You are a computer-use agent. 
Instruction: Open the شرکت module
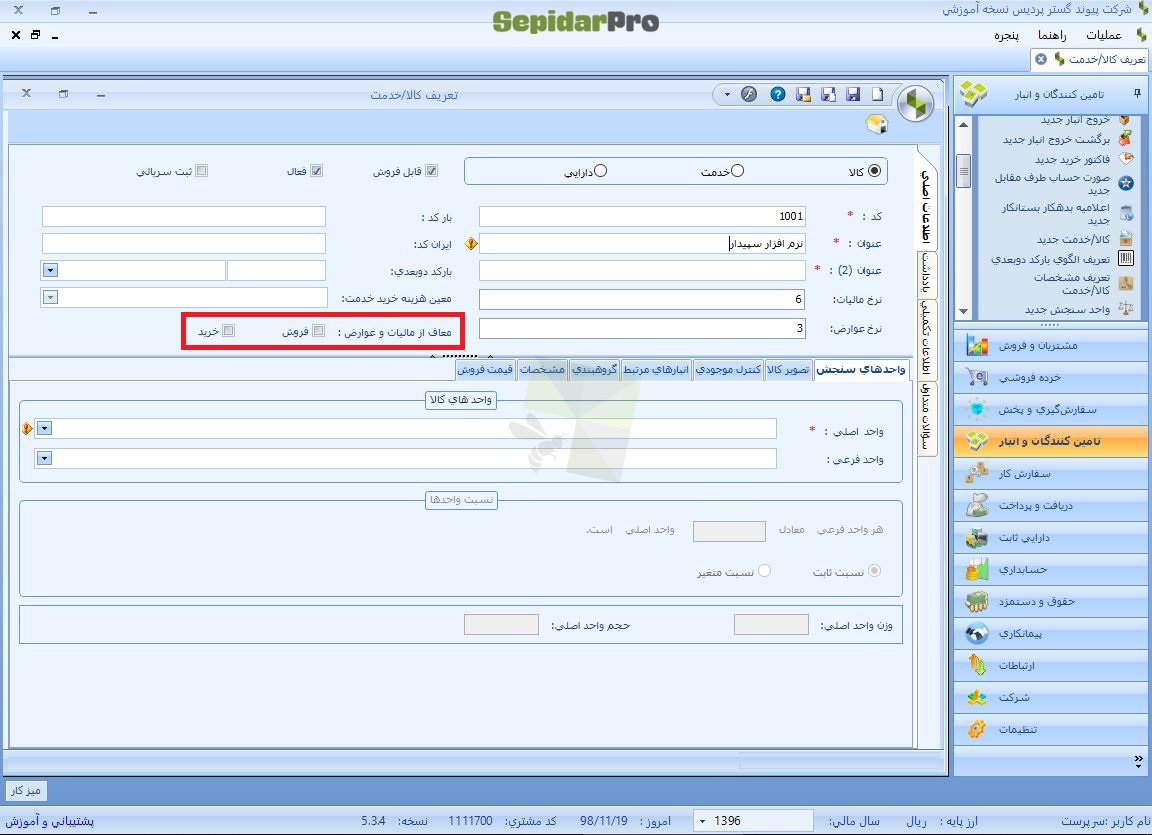click(x=1051, y=697)
